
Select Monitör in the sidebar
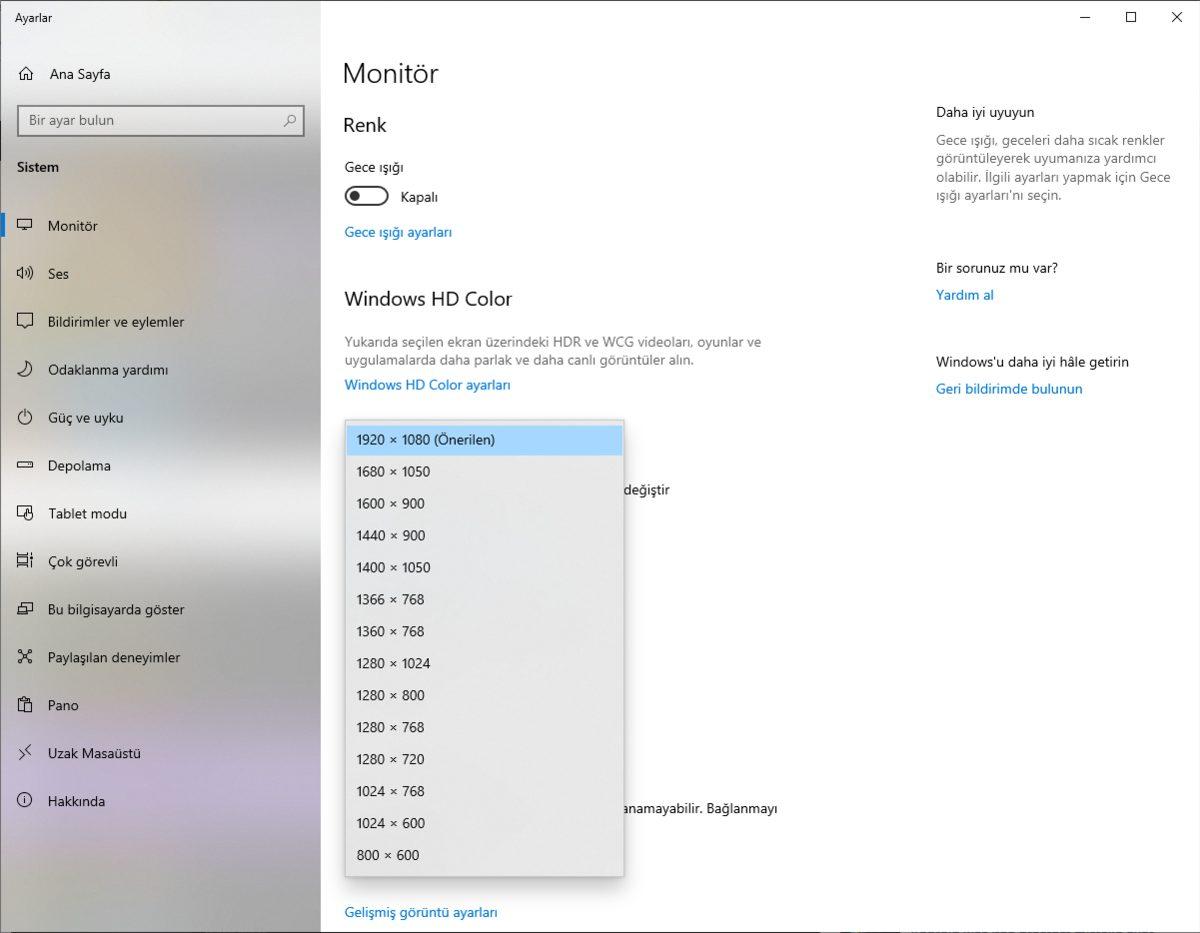coord(70,225)
